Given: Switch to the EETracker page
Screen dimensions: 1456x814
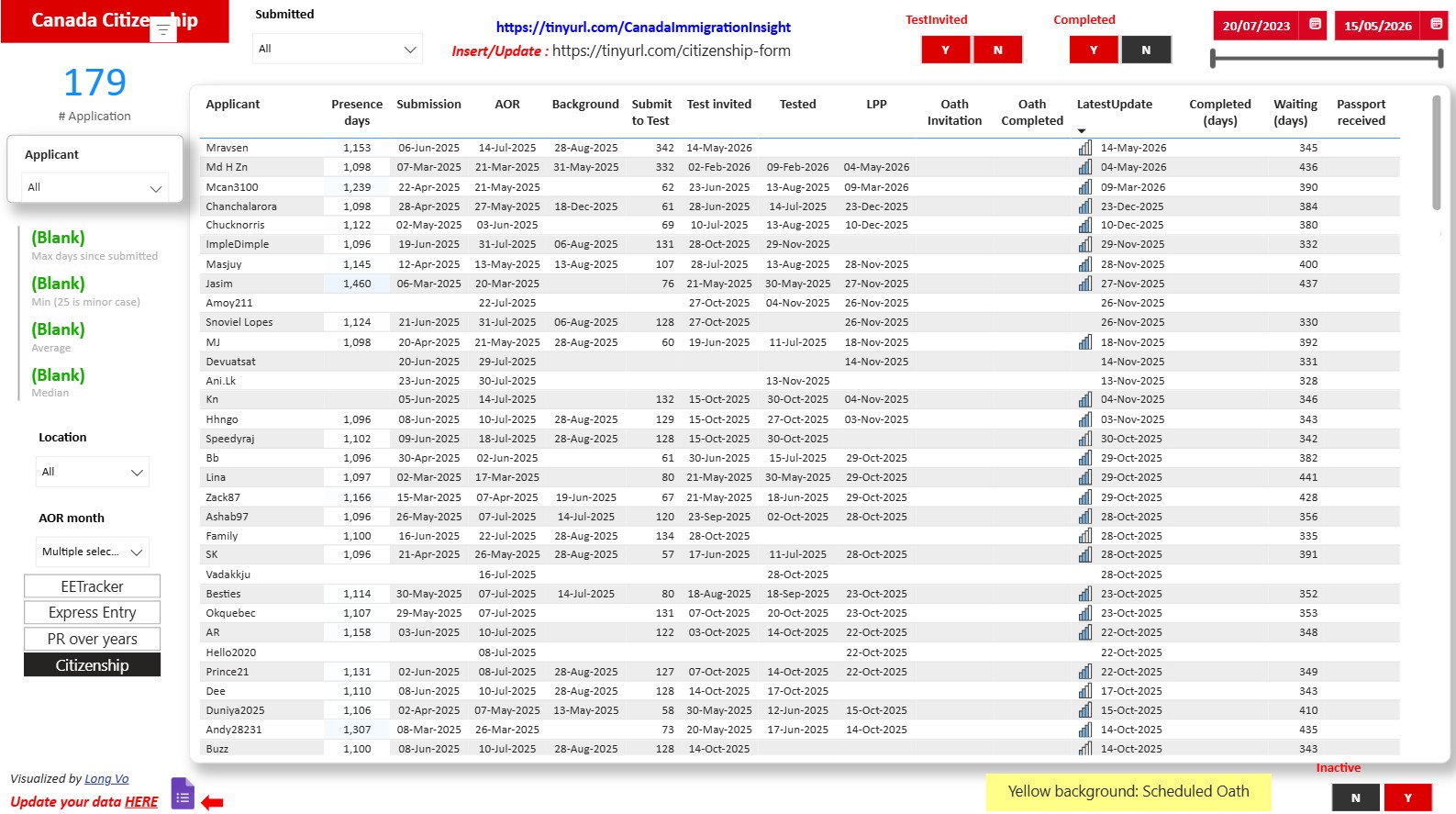Looking at the screenshot, I should click(x=92, y=586).
